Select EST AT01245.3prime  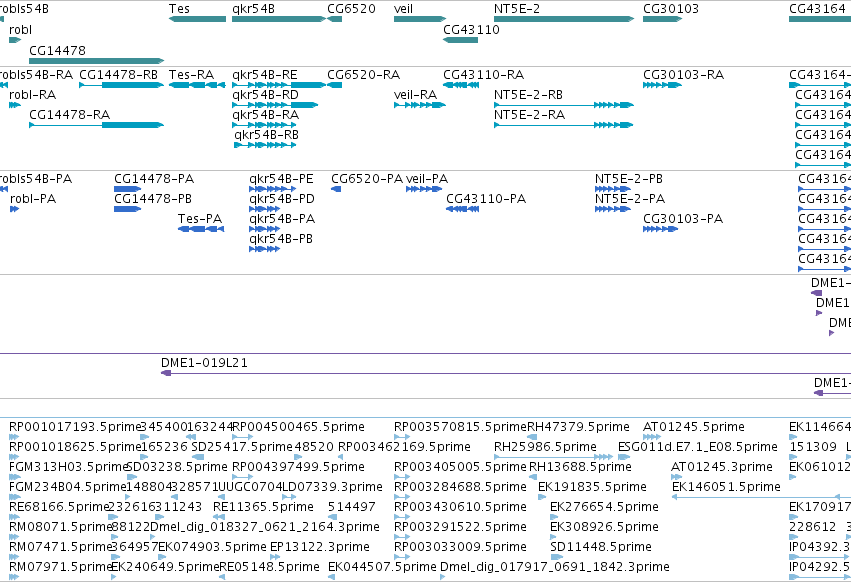676,477
